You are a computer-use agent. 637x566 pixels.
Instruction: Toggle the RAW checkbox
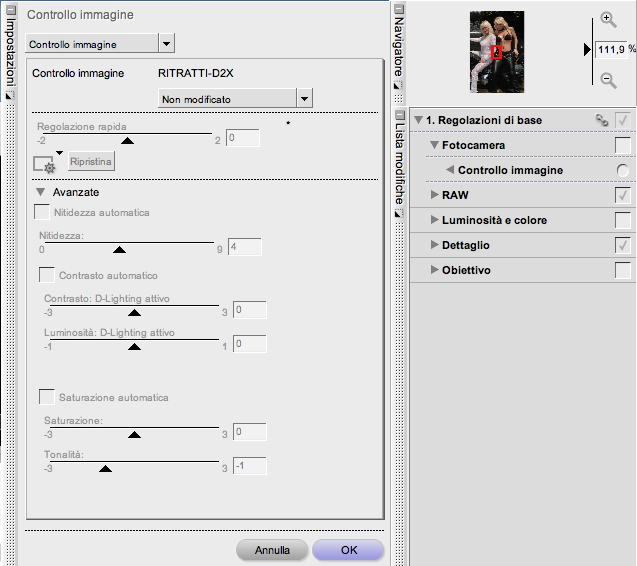tap(622, 195)
